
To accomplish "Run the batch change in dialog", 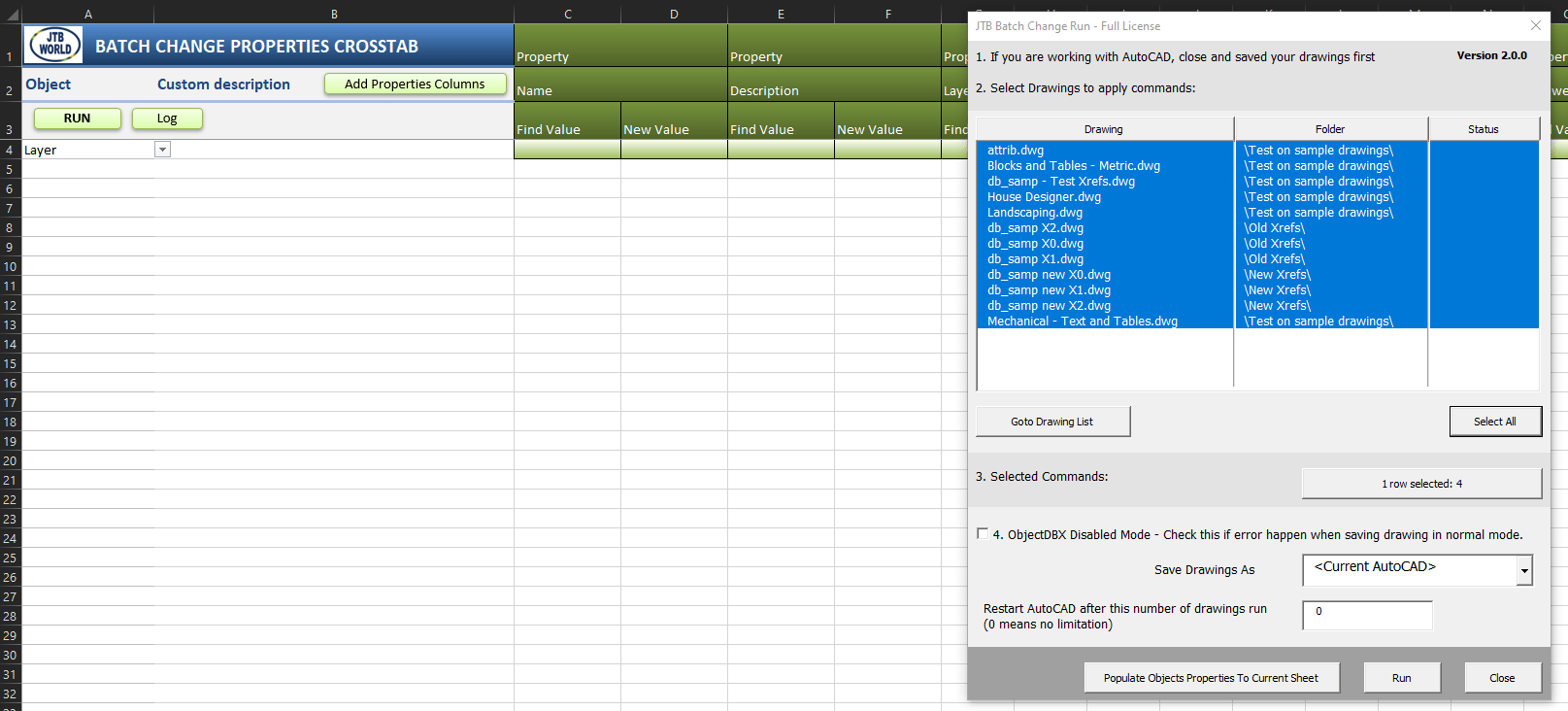I will (1402, 678).
